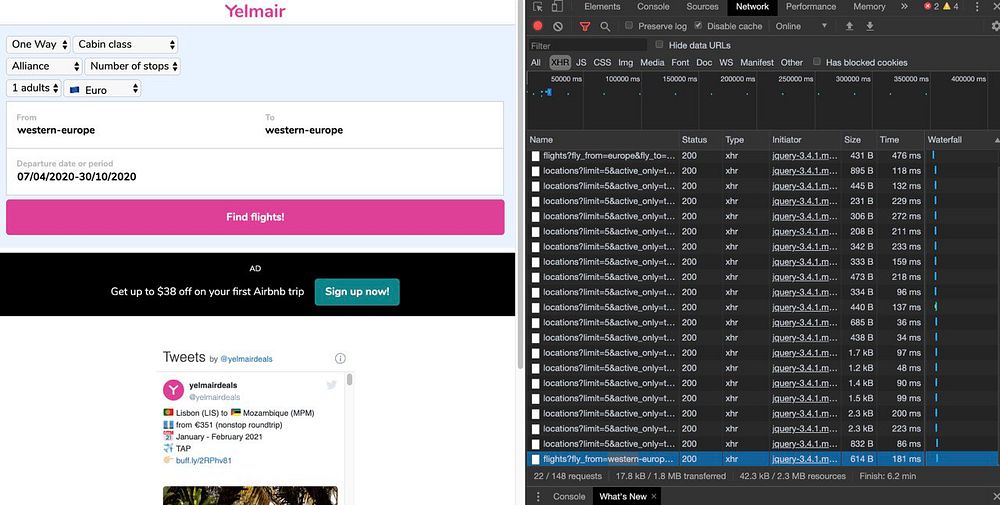The image size is (1000, 505).
Task: Open the Online throttling dropdown
Action: [801, 26]
